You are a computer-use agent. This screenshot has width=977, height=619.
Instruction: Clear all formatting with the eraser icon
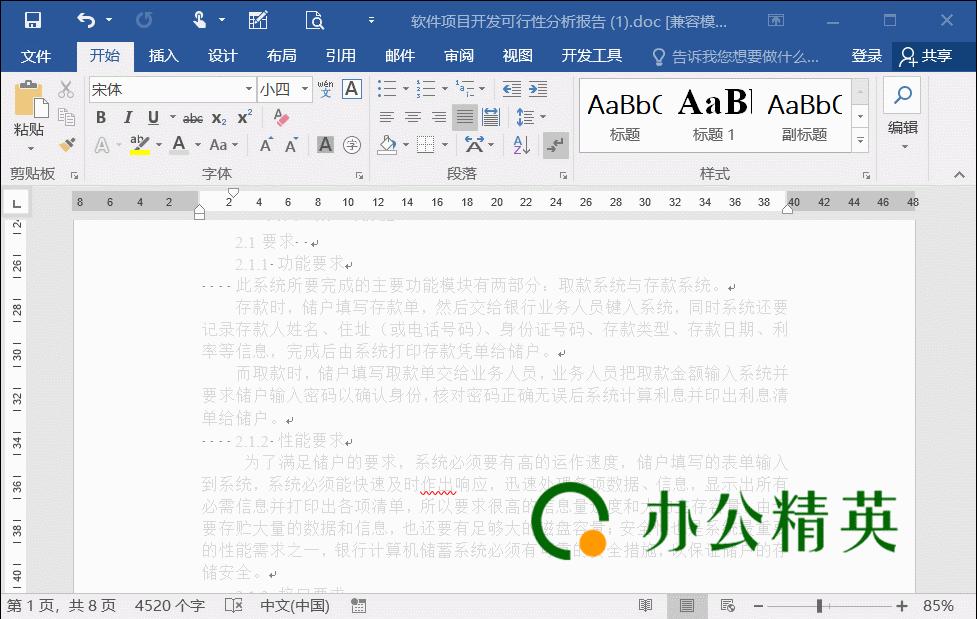(x=280, y=116)
